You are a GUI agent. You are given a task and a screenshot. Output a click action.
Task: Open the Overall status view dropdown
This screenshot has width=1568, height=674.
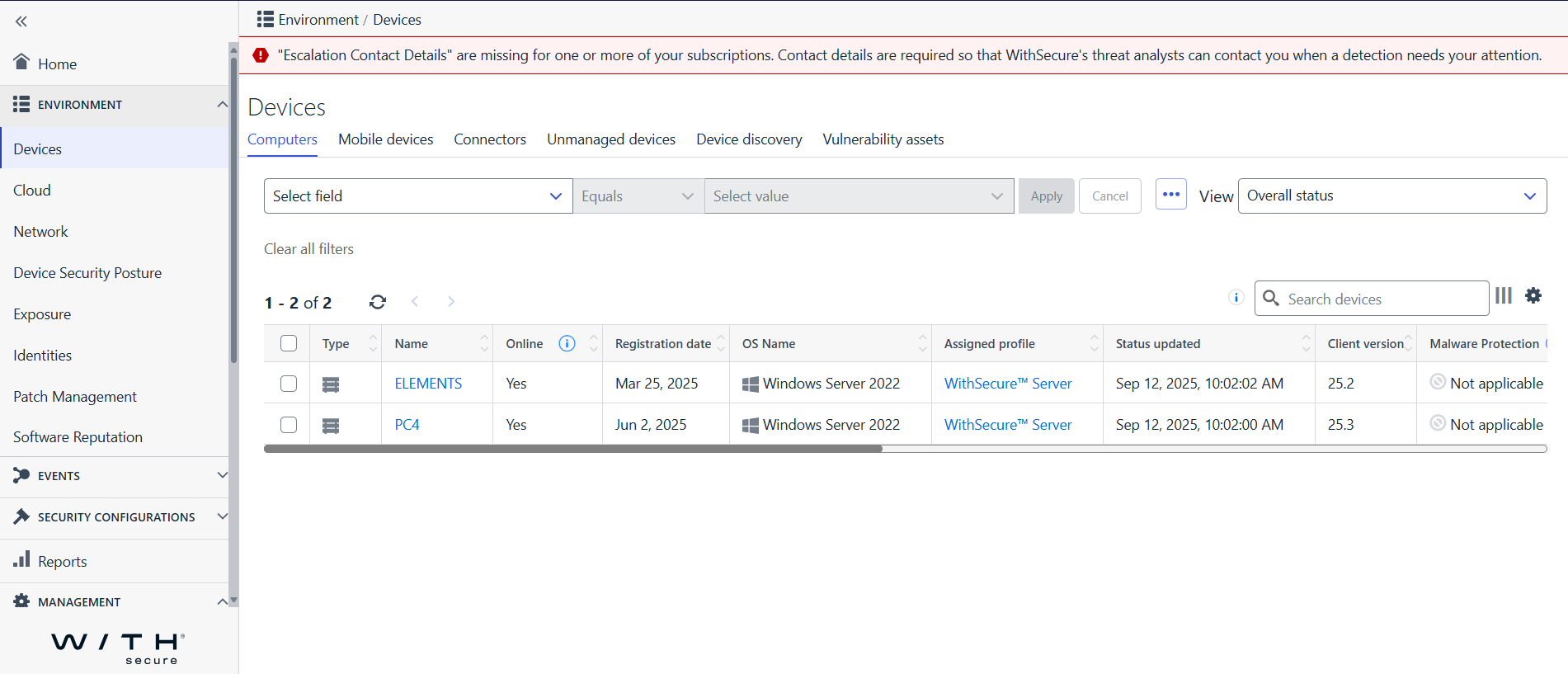click(x=1392, y=196)
